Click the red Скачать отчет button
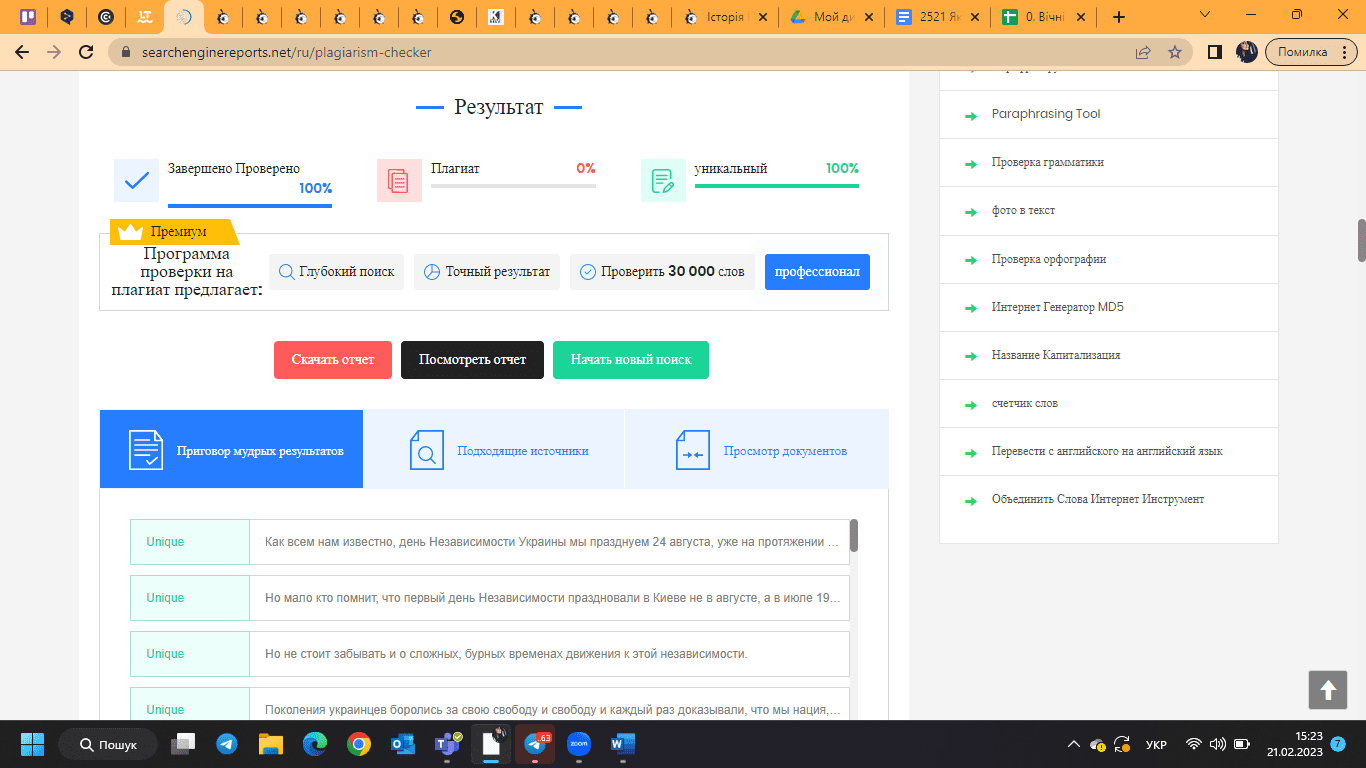Screen dimensions: 1366x768 333,360
